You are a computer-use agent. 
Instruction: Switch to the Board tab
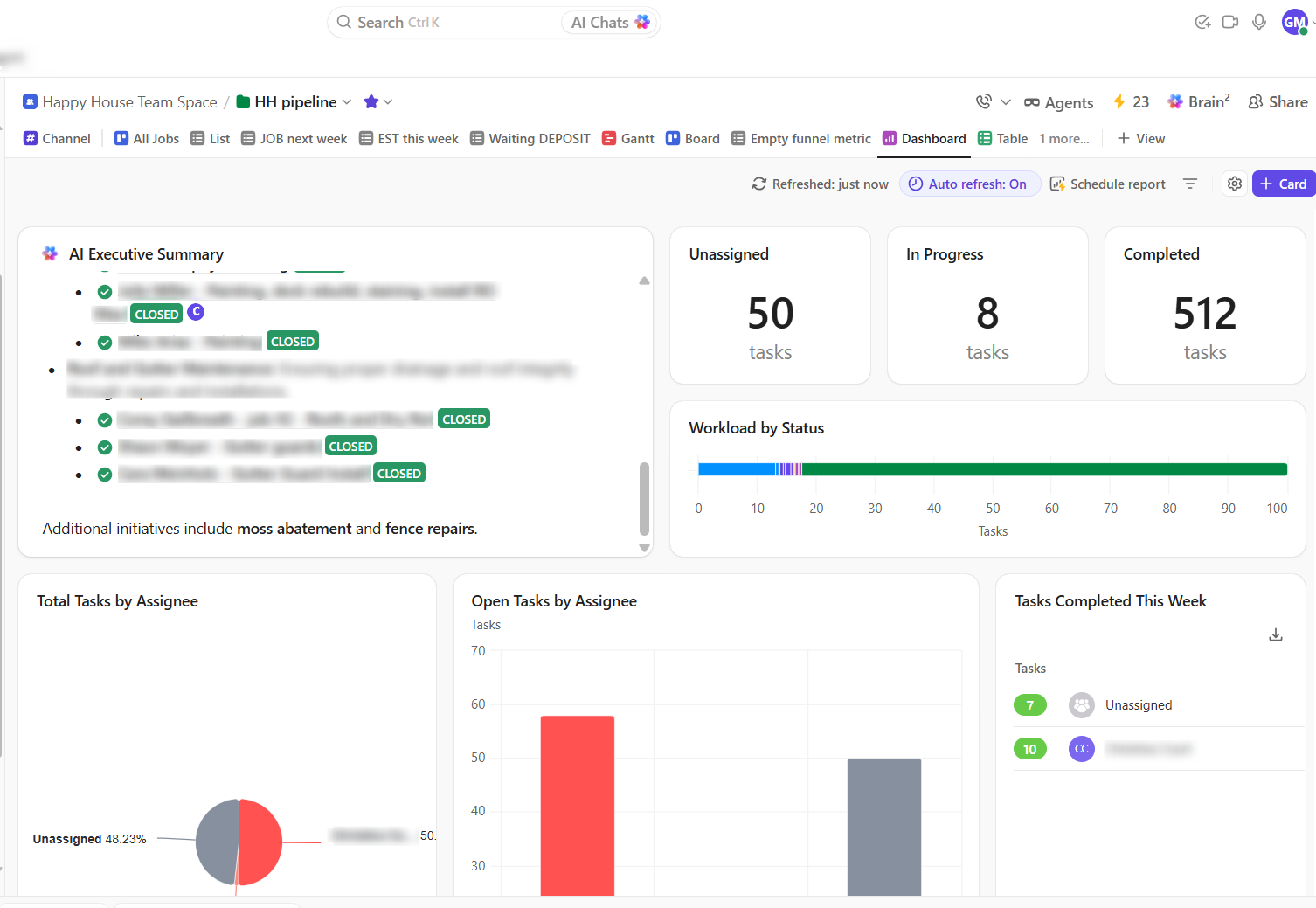point(693,139)
